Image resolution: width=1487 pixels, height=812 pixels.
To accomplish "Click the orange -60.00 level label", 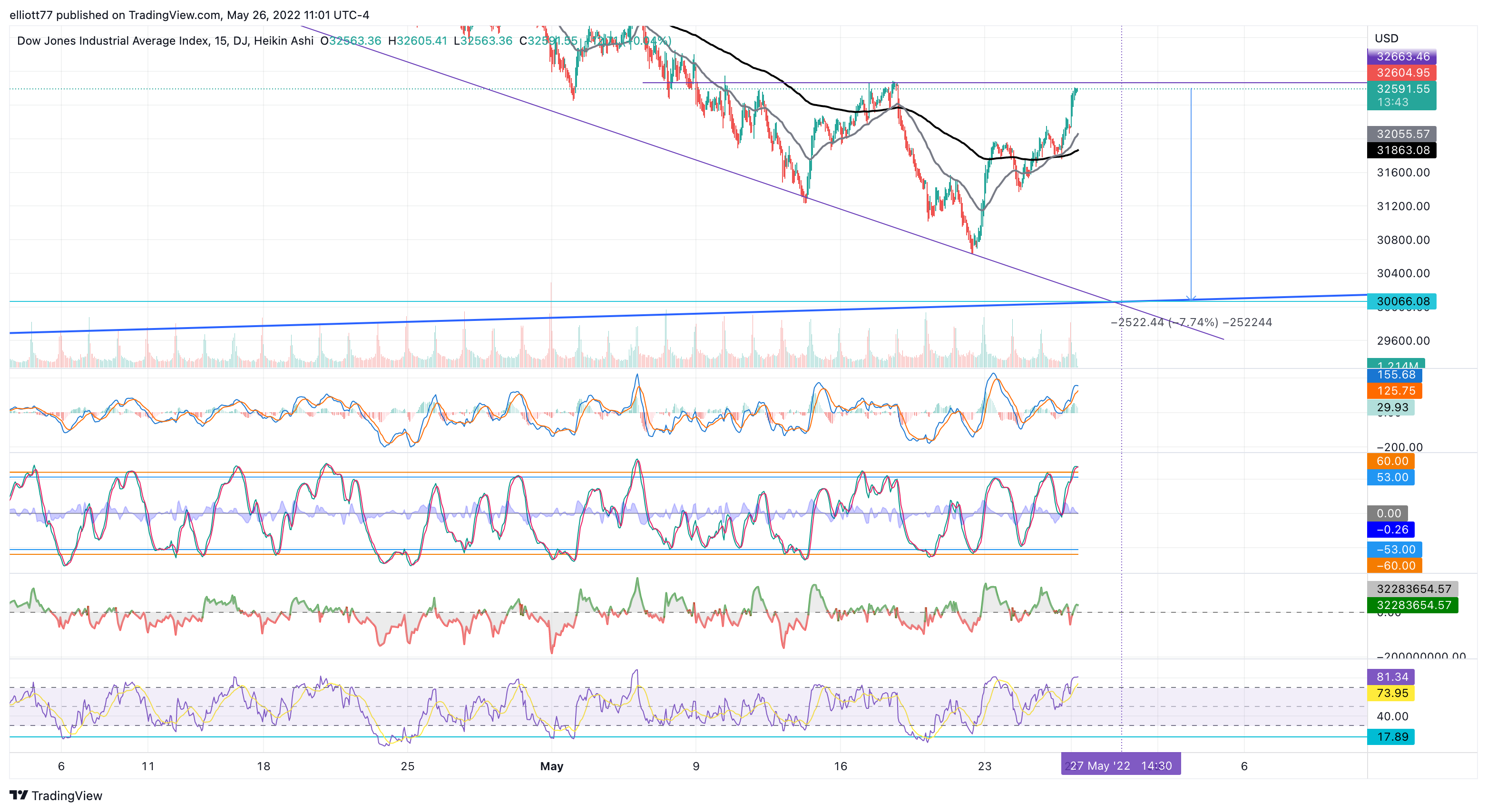I will [1395, 566].
